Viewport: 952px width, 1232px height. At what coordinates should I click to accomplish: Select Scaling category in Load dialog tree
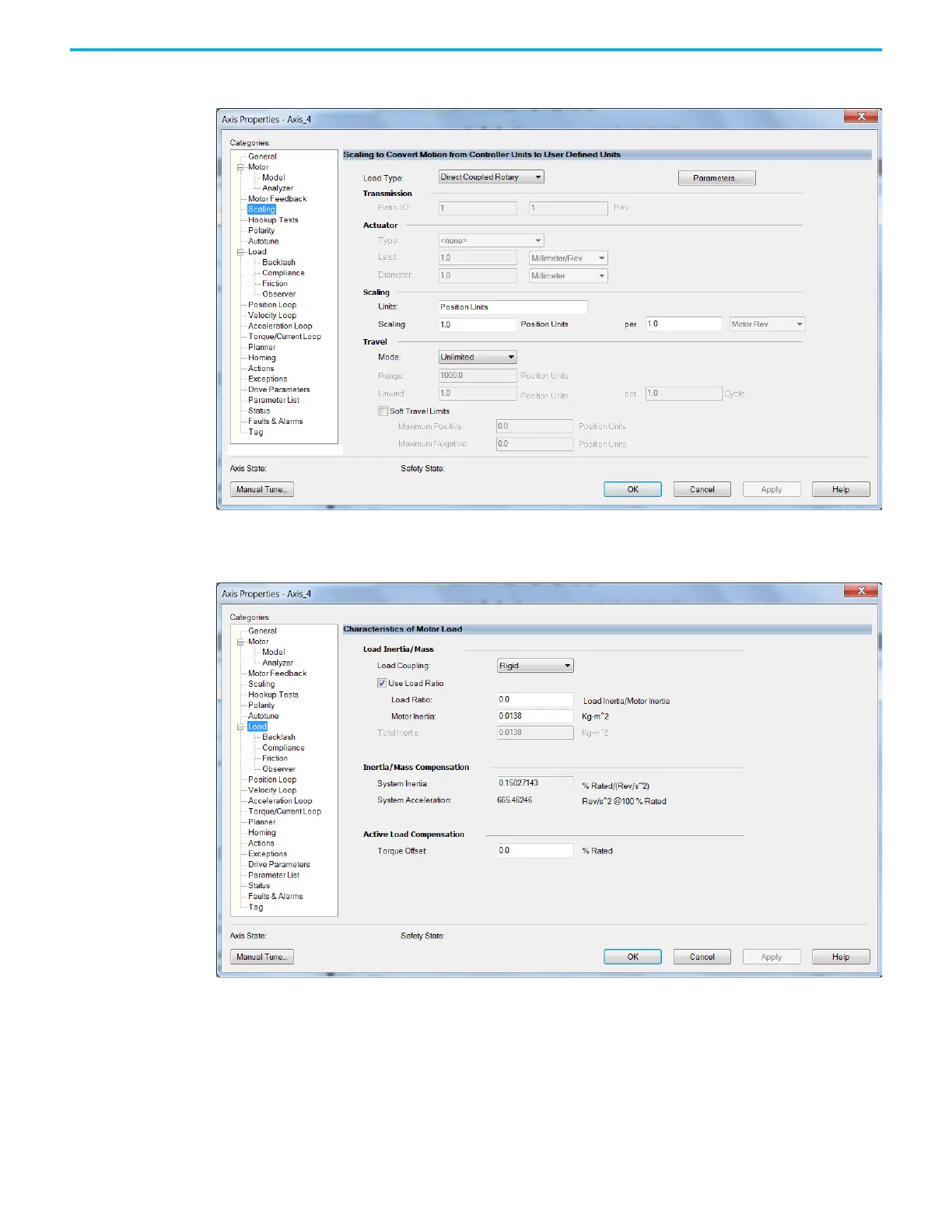click(261, 684)
